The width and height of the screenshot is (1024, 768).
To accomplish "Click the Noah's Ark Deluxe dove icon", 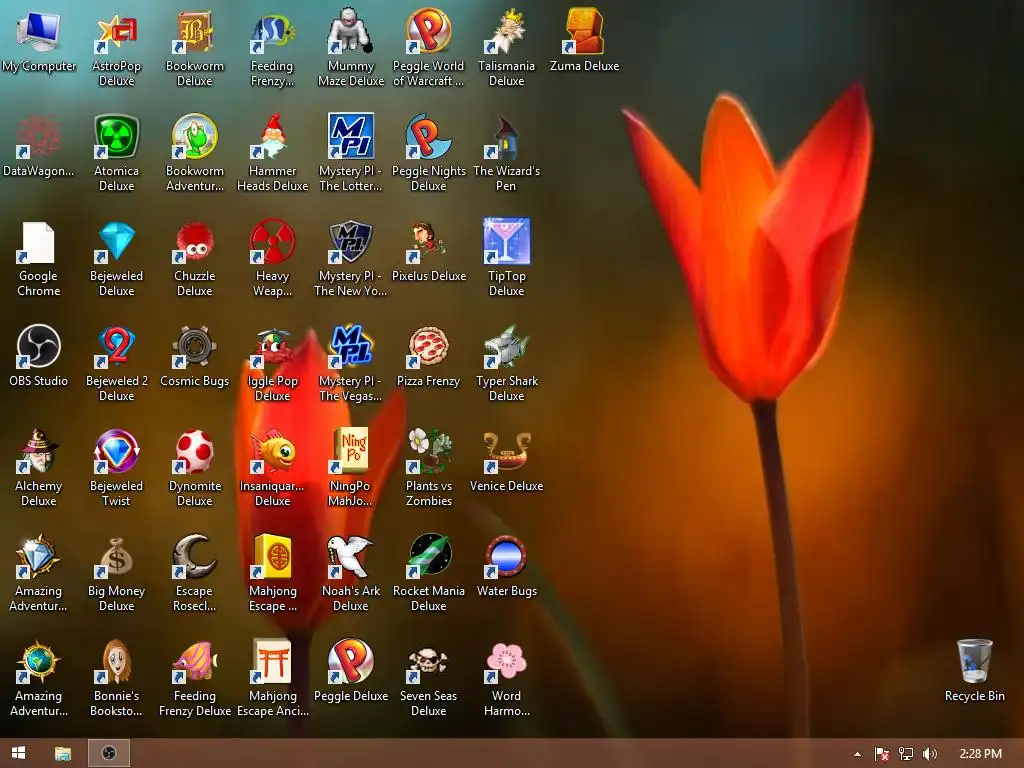I will point(351,557).
